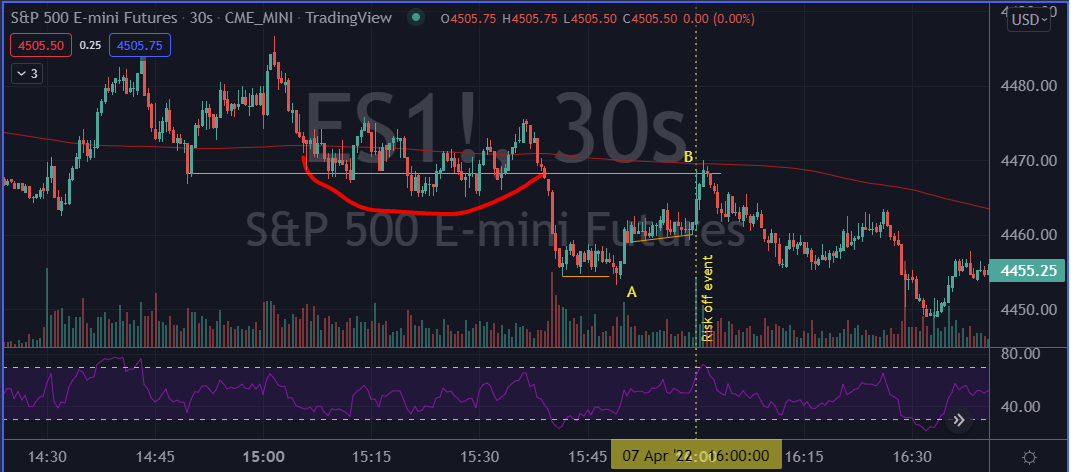Click the 15:15 time axis label
Viewport: 1071px width, 472px height.
pyautogui.click(x=372, y=456)
